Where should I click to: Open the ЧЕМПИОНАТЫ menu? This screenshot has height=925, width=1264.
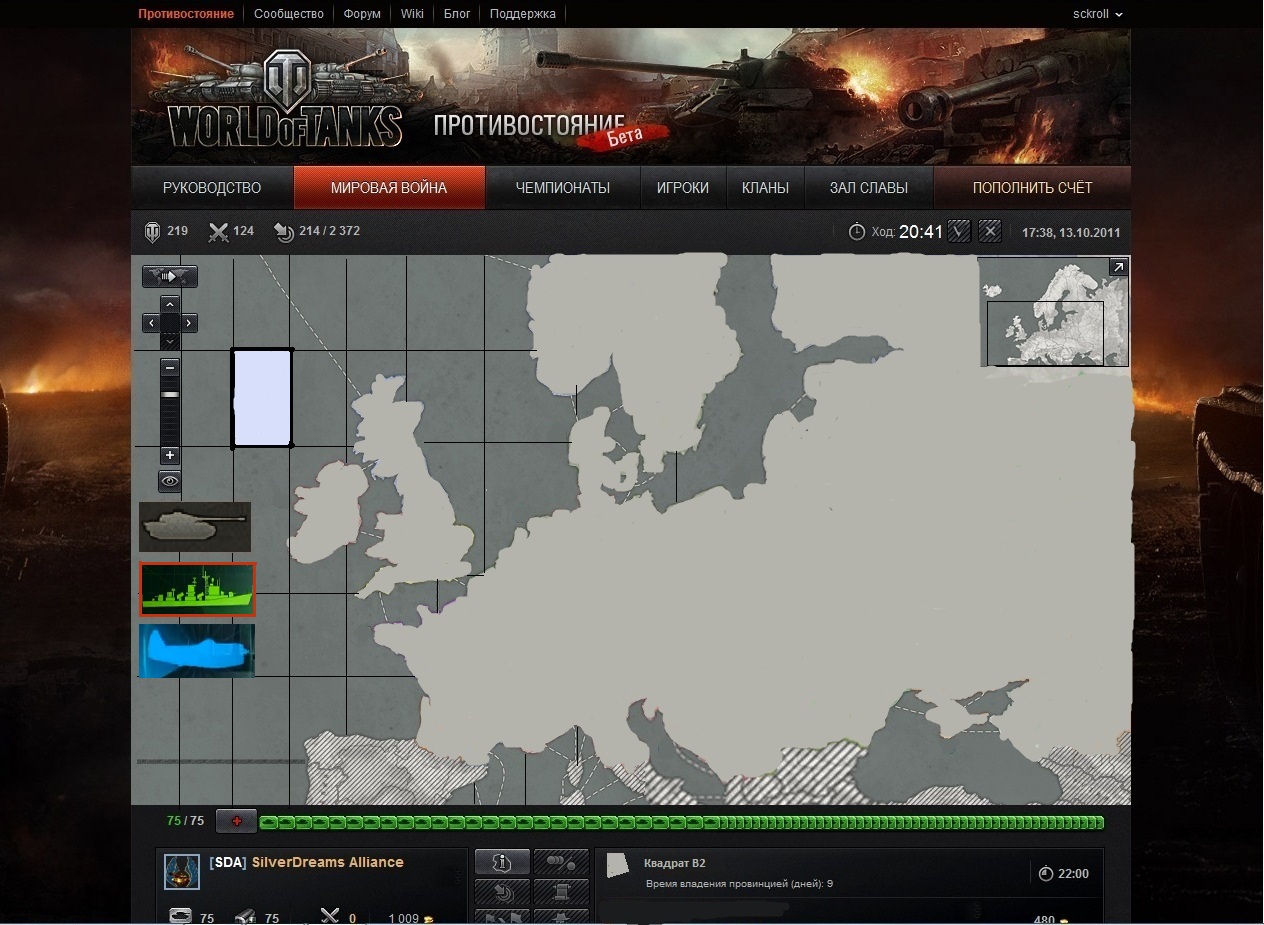point(563,188)
